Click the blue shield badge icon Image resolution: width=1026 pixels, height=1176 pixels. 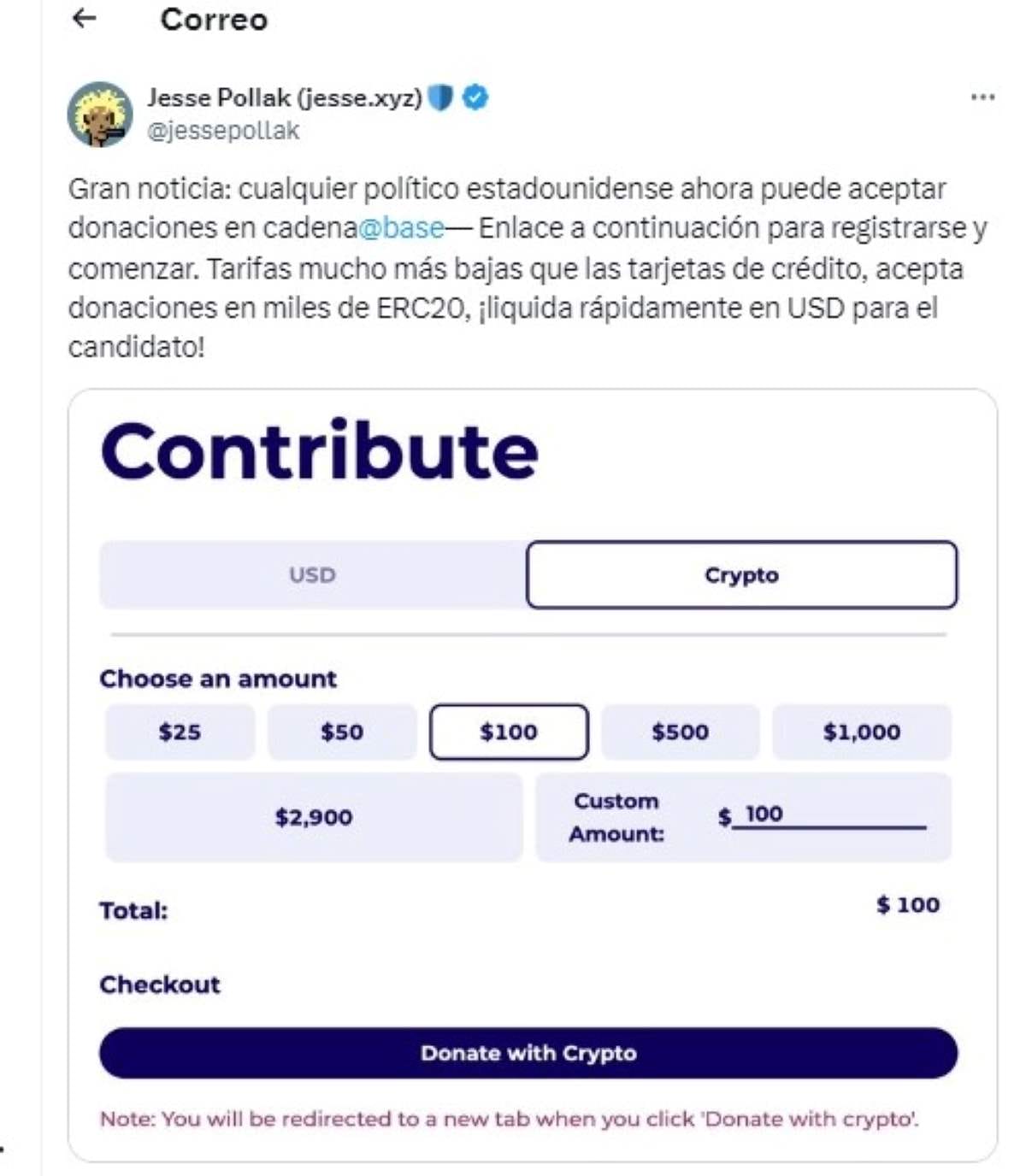coord(439,98)
